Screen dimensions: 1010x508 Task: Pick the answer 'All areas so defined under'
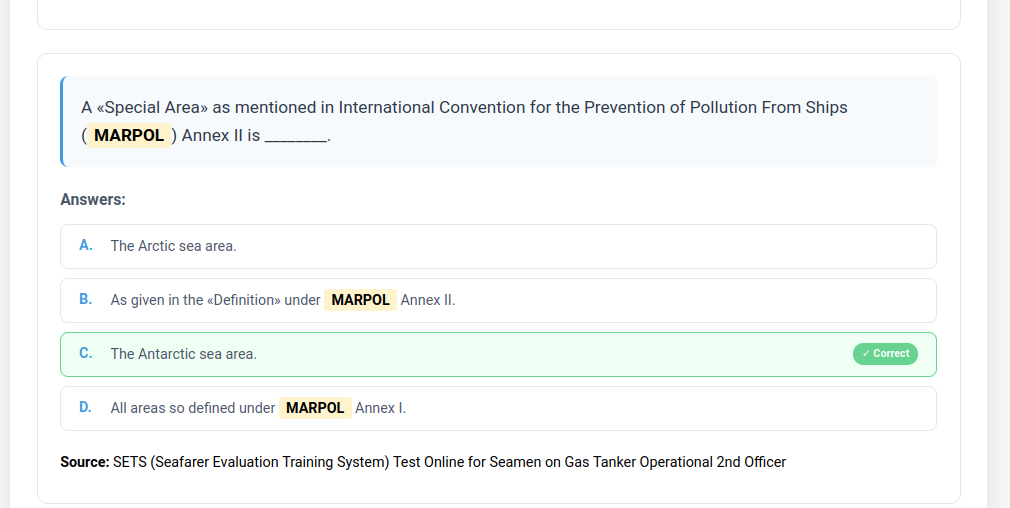coord(192,408)
